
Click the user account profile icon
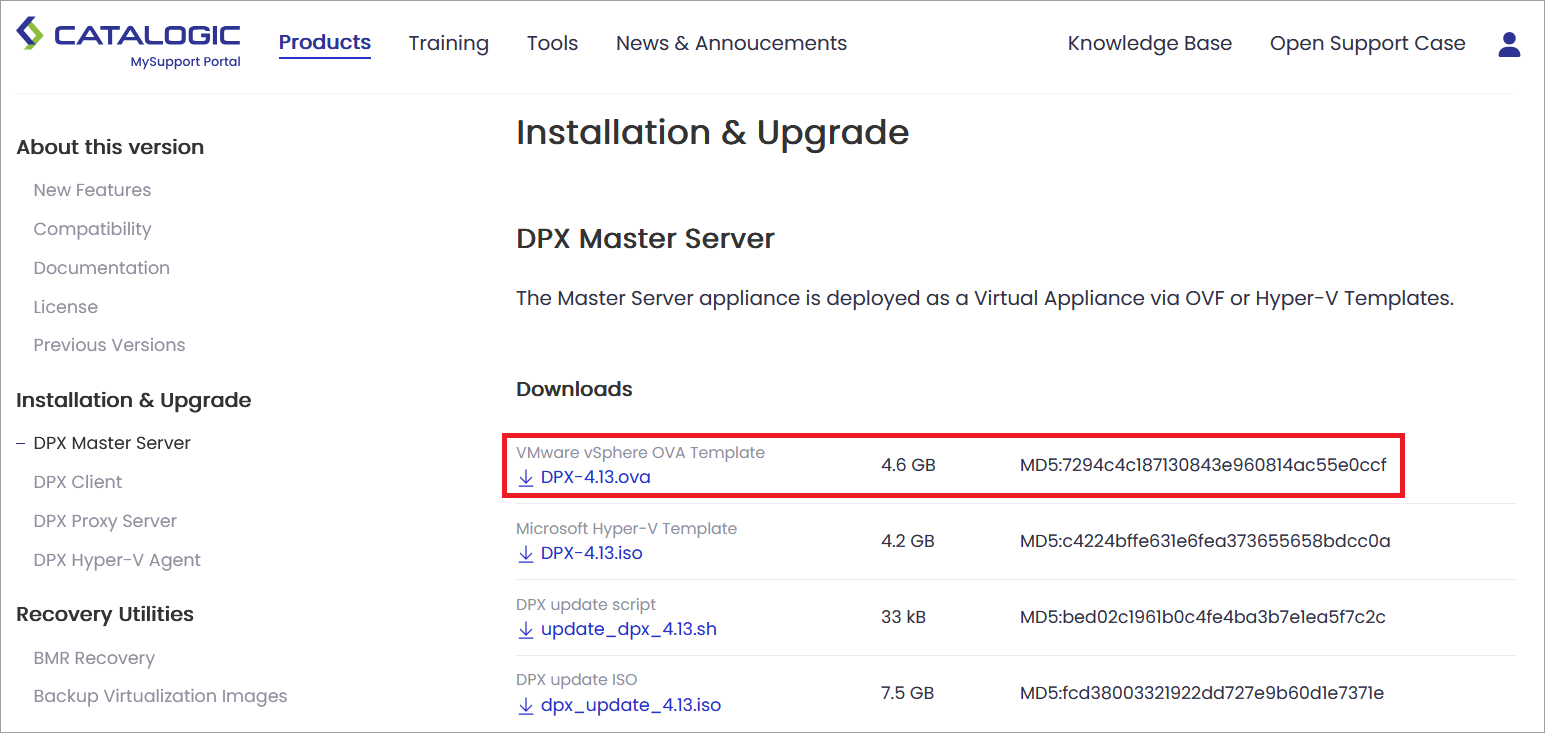pos(1509,44)
